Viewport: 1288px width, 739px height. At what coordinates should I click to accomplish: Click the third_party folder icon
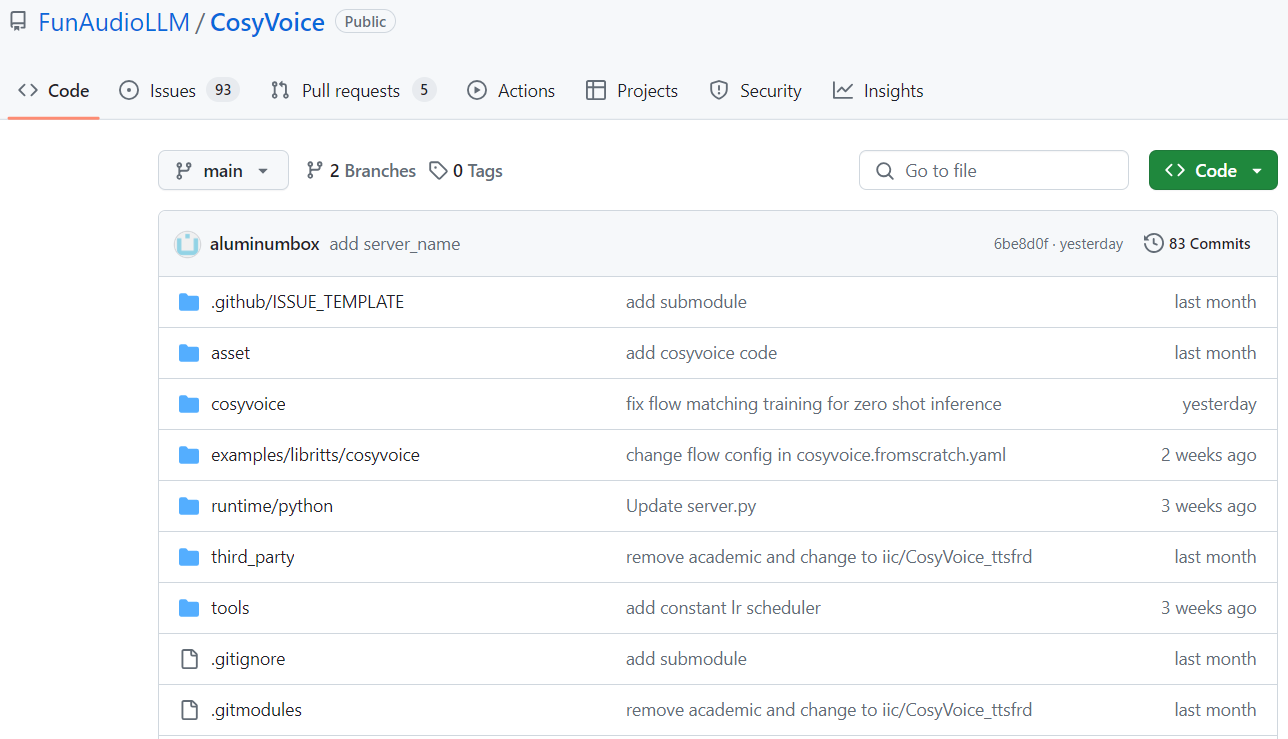[x=189, y=557]
